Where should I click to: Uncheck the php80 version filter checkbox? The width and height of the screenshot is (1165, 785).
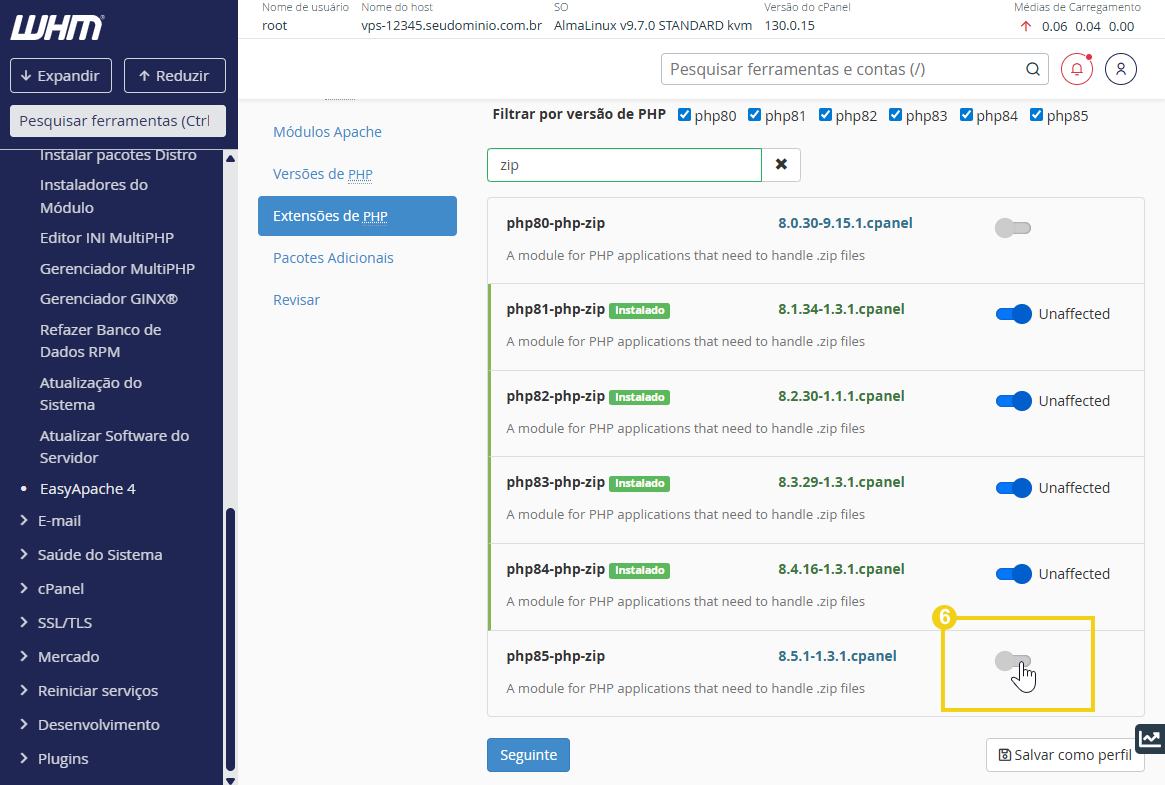pos(682,114)
